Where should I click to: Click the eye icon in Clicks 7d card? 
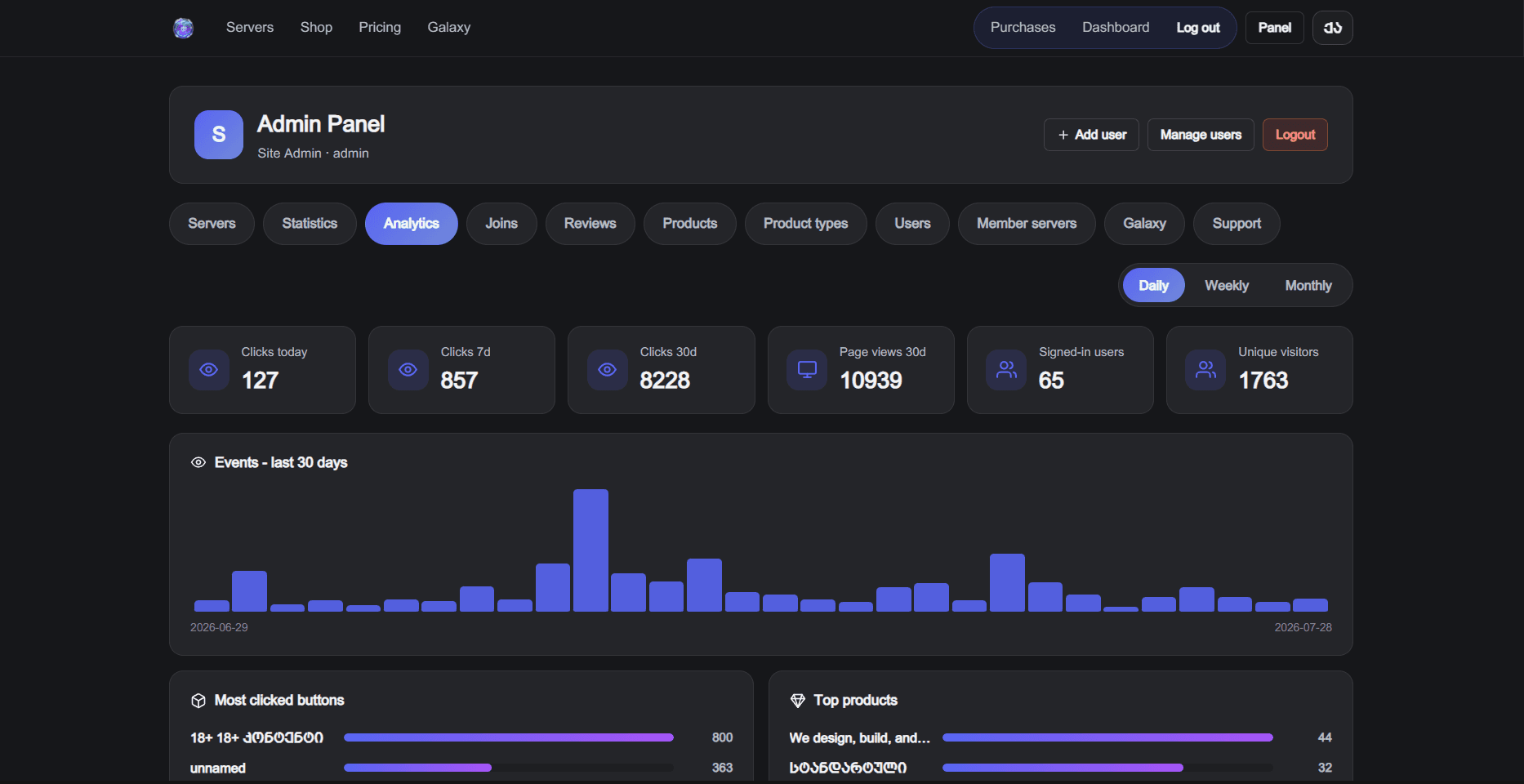(408, 370)
